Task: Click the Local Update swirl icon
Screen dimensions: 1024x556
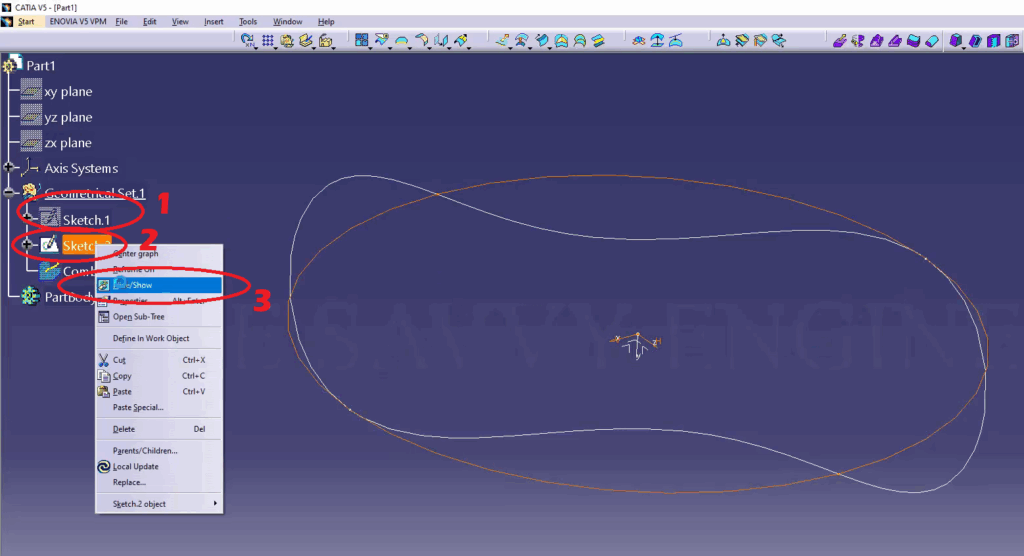Action: click(x=103, y=466)
